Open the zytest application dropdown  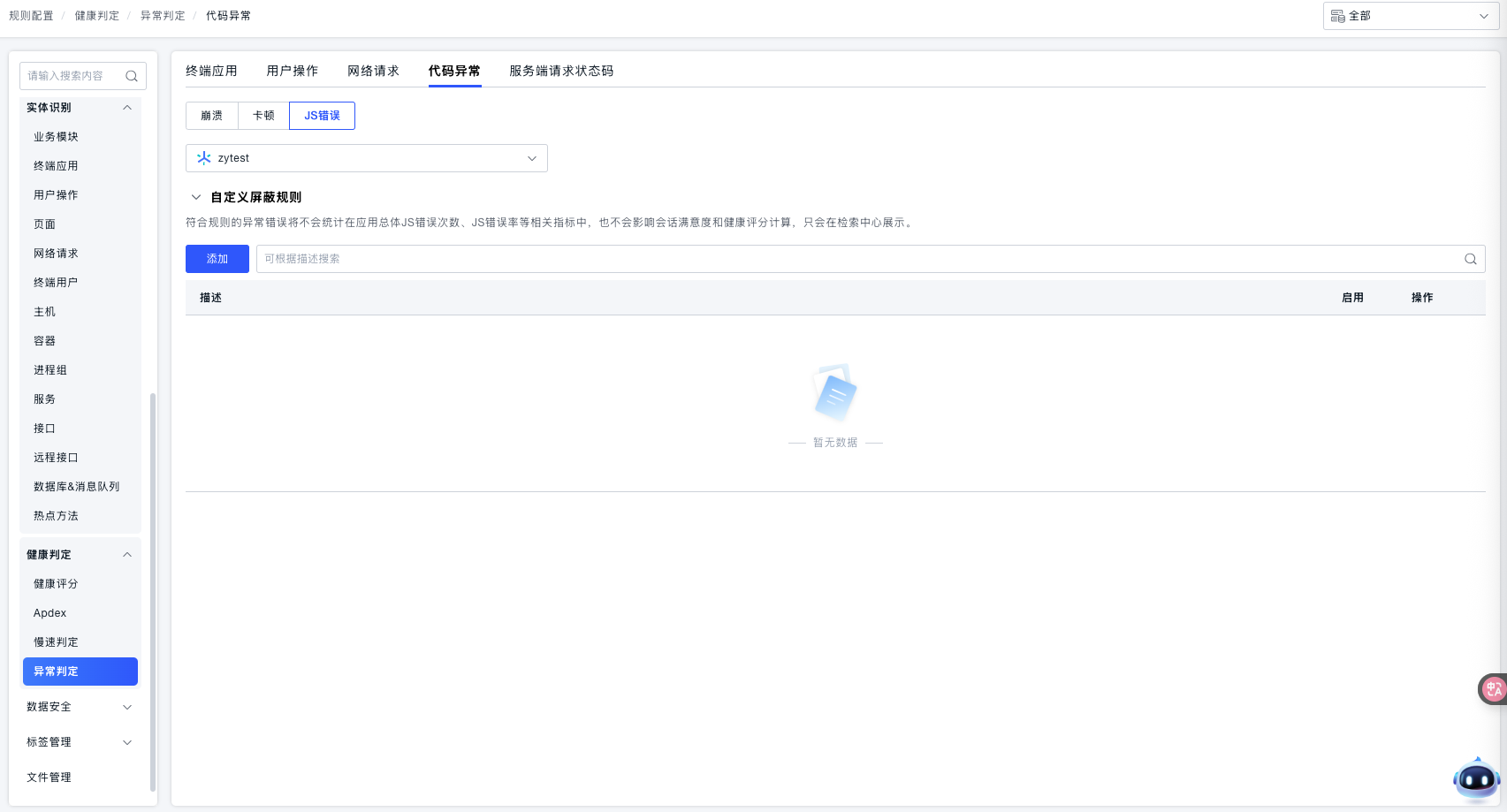point(366,158)
